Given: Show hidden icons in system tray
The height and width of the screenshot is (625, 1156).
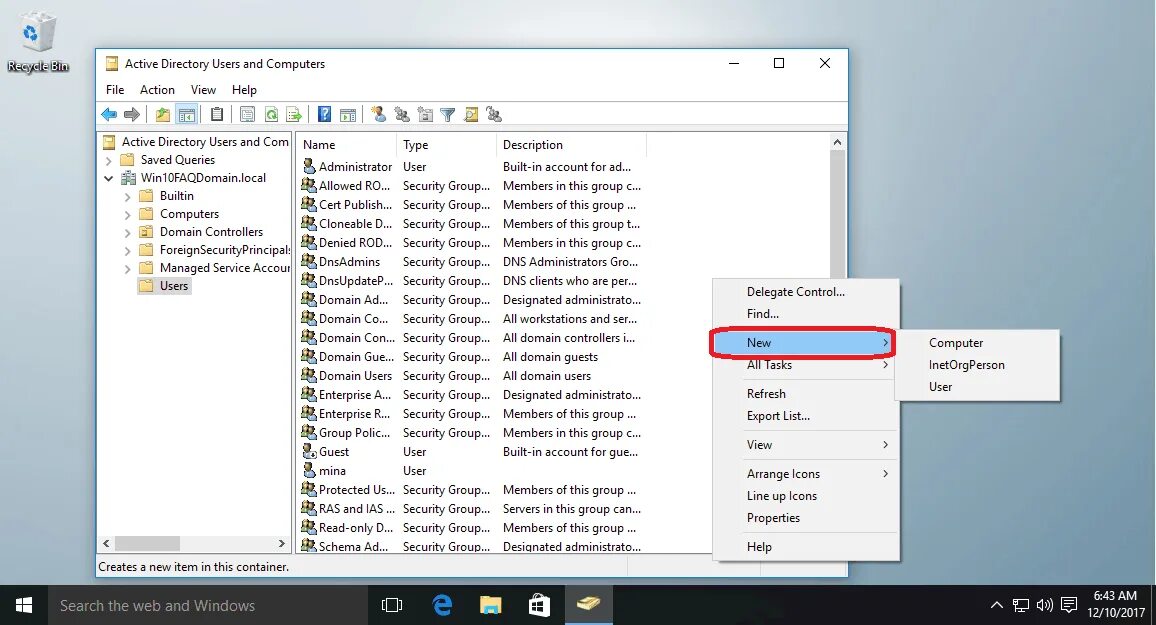Looking at the screenshot, I should pos(997,605).
